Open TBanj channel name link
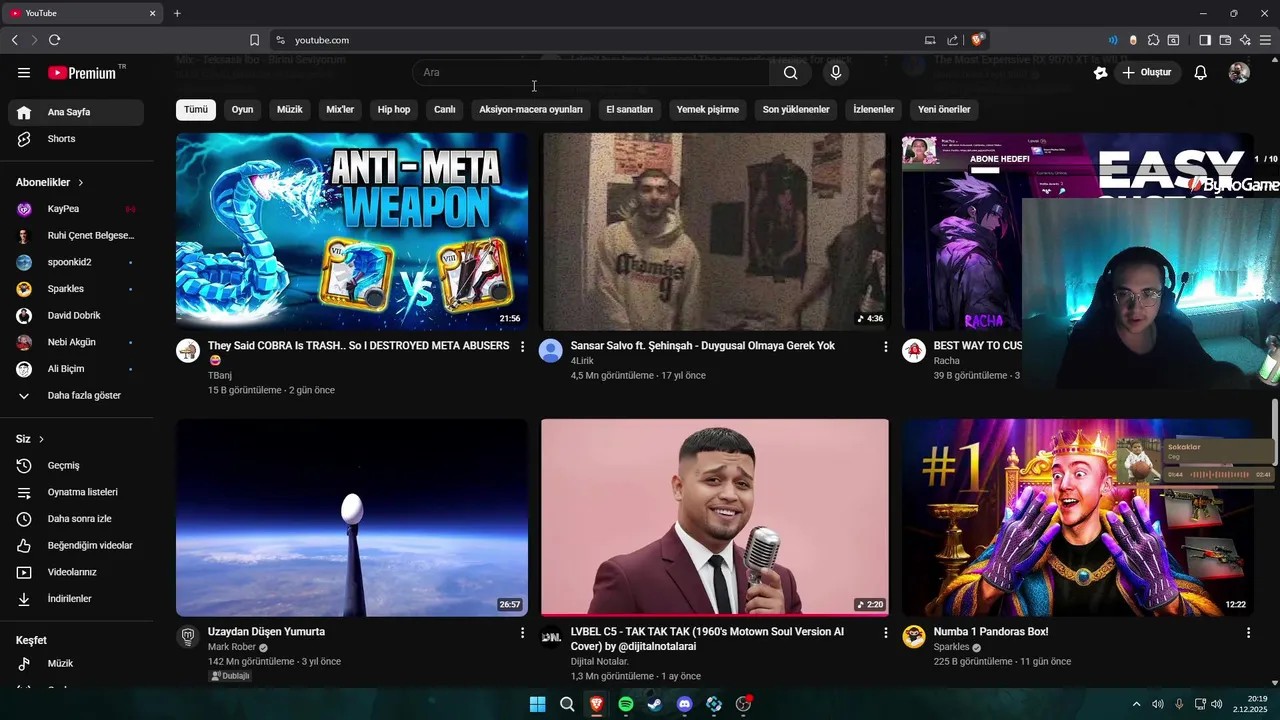The width and height of the screenshot is (1280, 720). [220, 375]
